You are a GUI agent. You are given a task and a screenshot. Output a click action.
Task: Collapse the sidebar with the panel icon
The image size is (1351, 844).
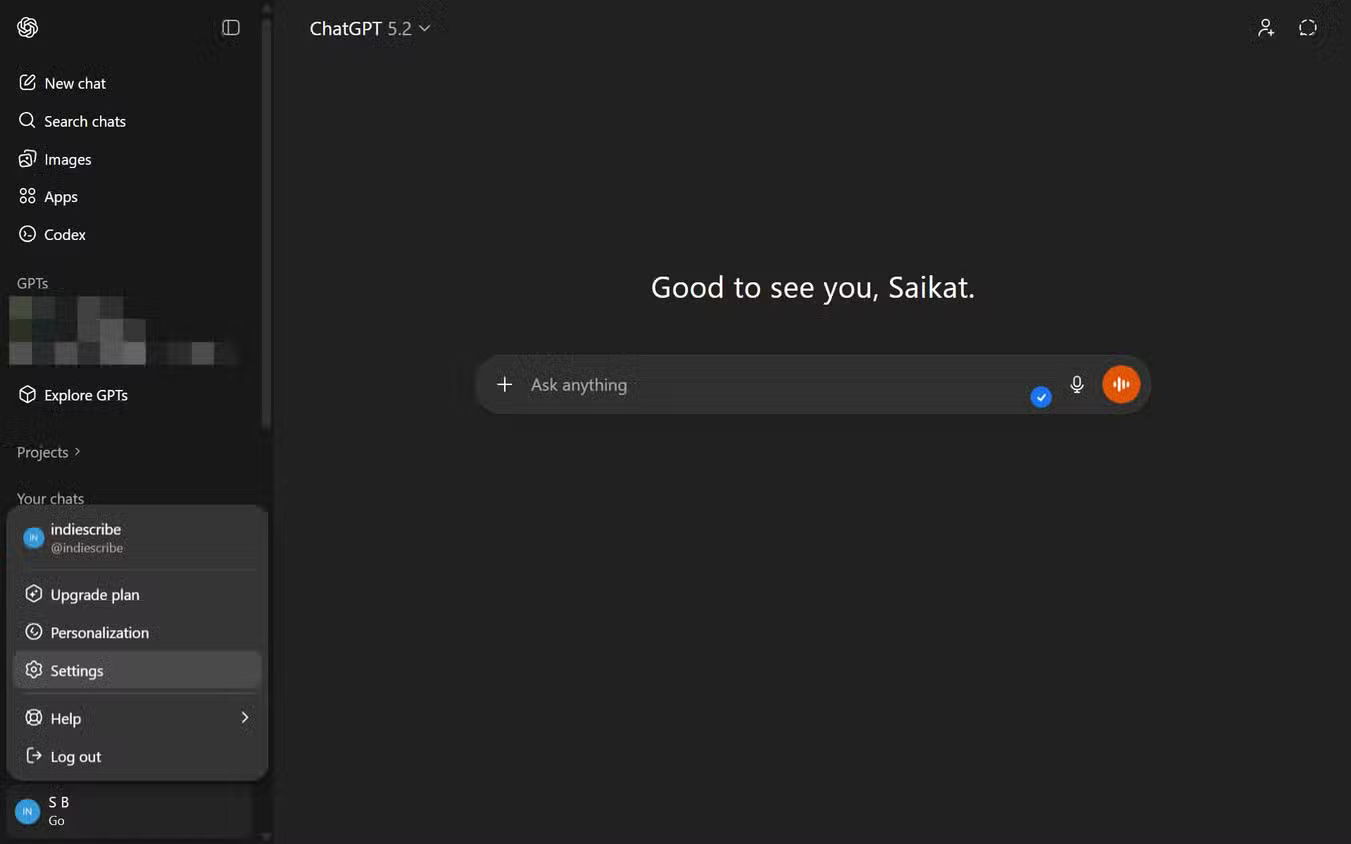231,28
